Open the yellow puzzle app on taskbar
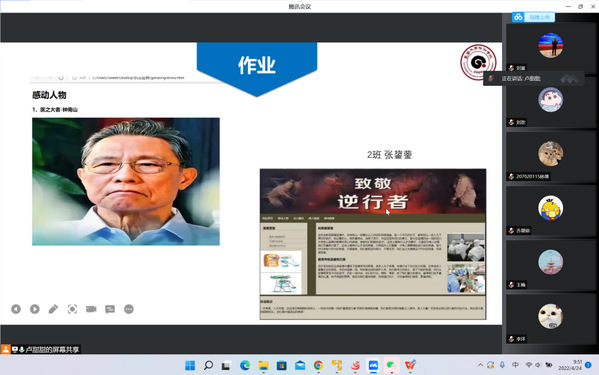 pyautogui.click(x=337, y=365)
